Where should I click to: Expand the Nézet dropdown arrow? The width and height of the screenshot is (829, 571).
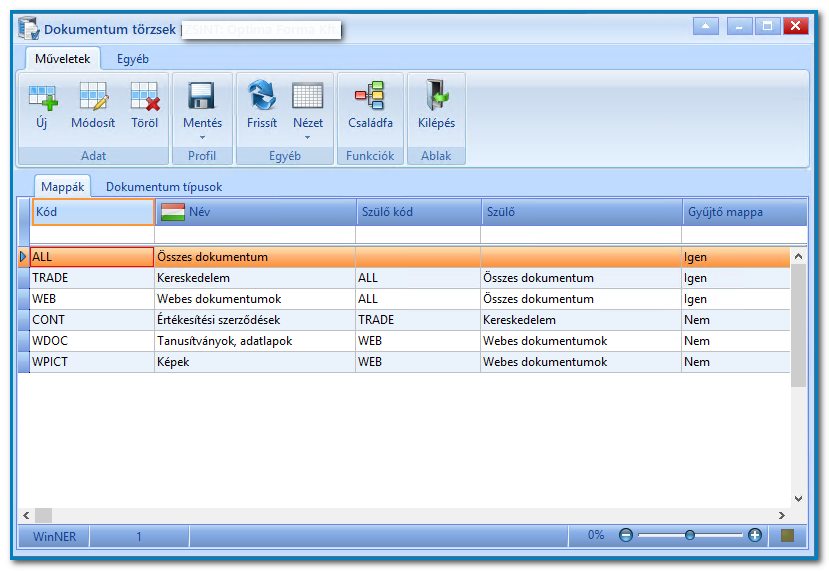click(307, 137)
